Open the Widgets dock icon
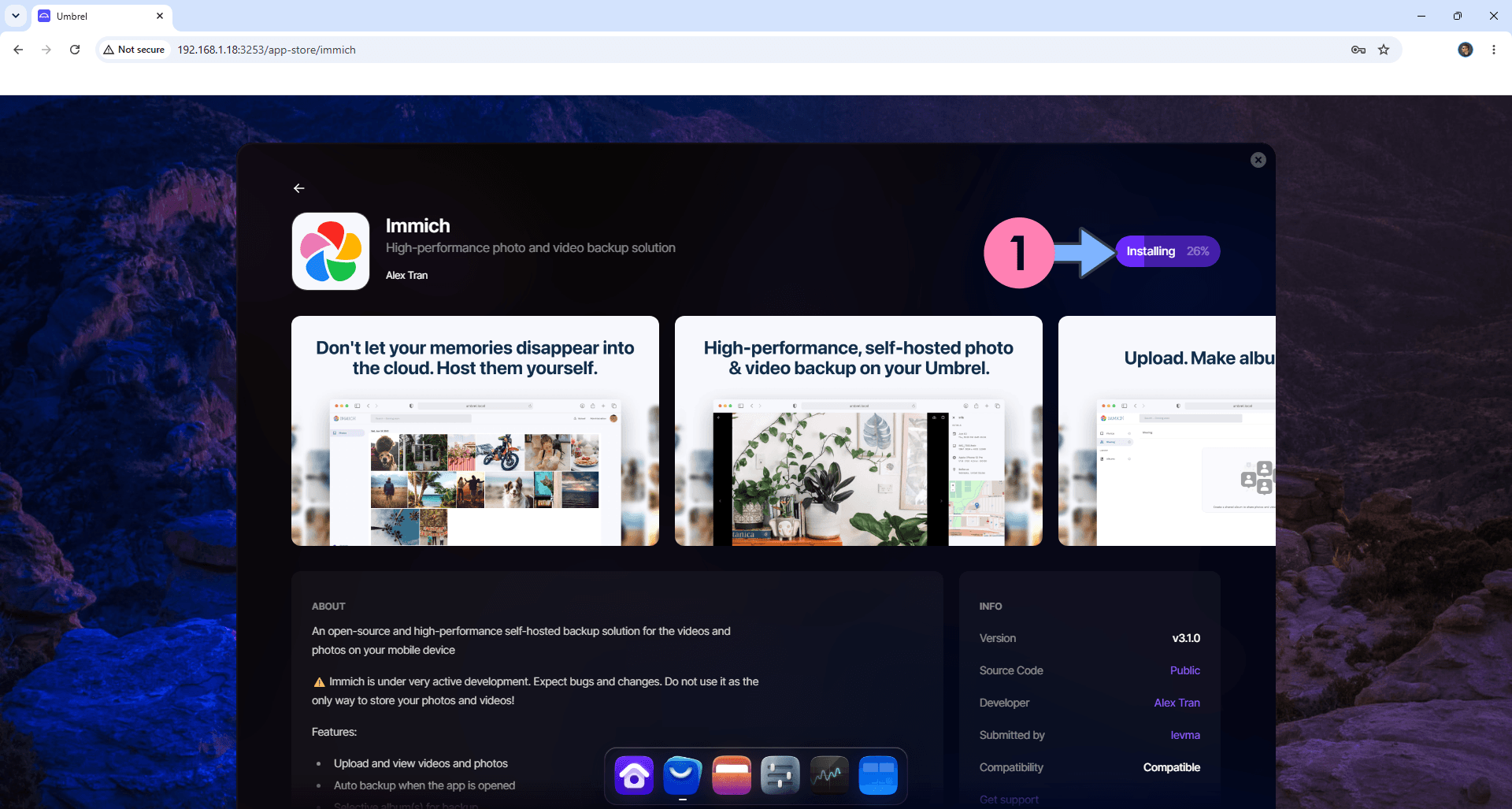 (878, 775)
